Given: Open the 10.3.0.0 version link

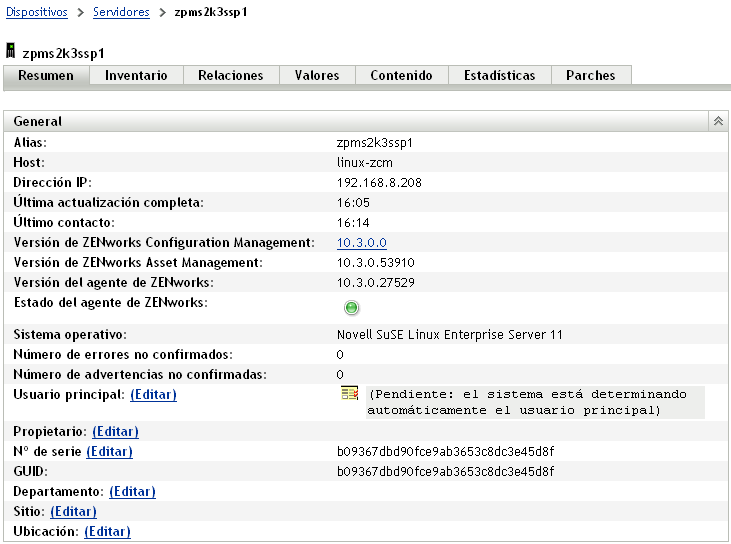Looking at the screenshot, I should click(361, 243).
